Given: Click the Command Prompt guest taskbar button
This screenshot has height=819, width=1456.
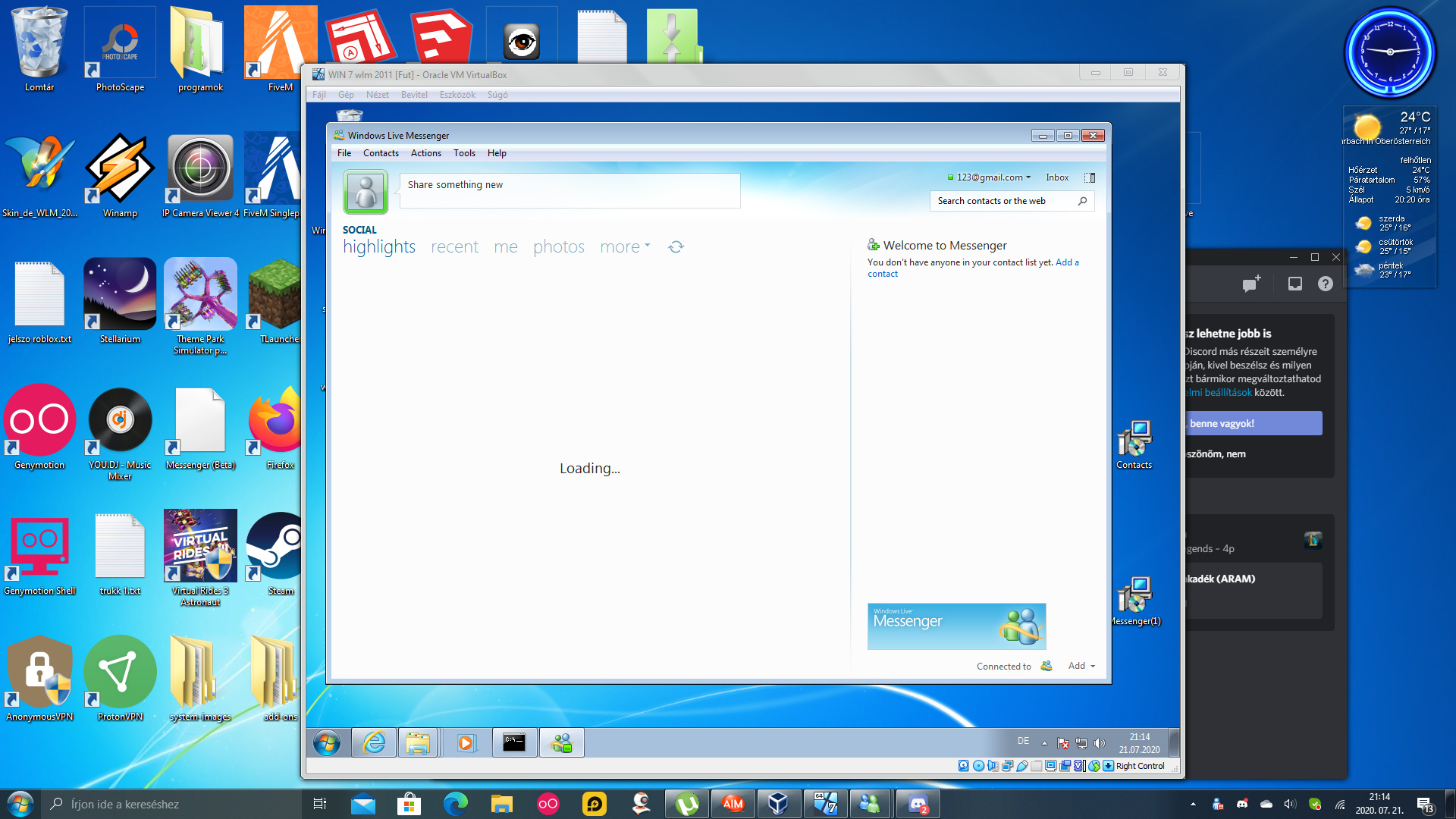Looking at the screenshot, I should coord(514,742).
